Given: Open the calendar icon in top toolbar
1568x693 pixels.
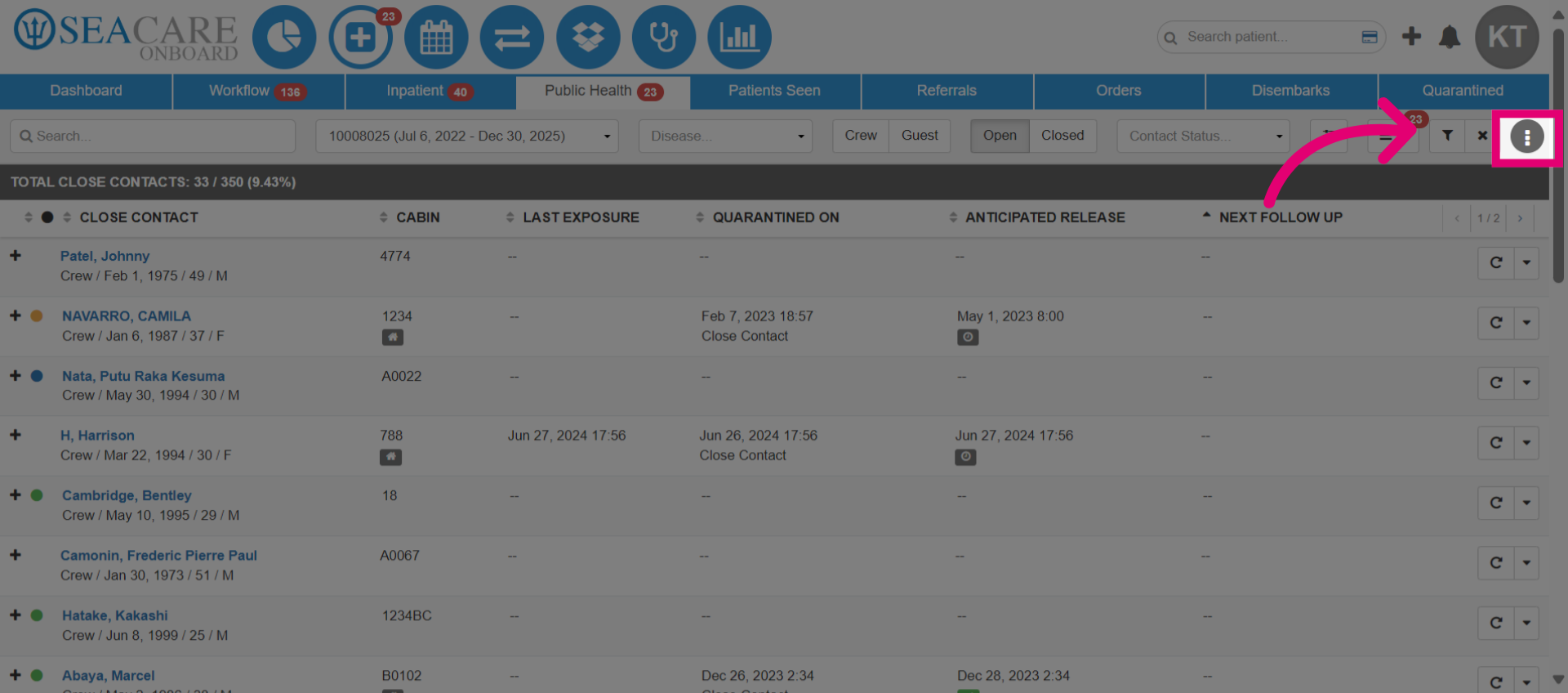Looking at the screenshot, I should point(436,38).
